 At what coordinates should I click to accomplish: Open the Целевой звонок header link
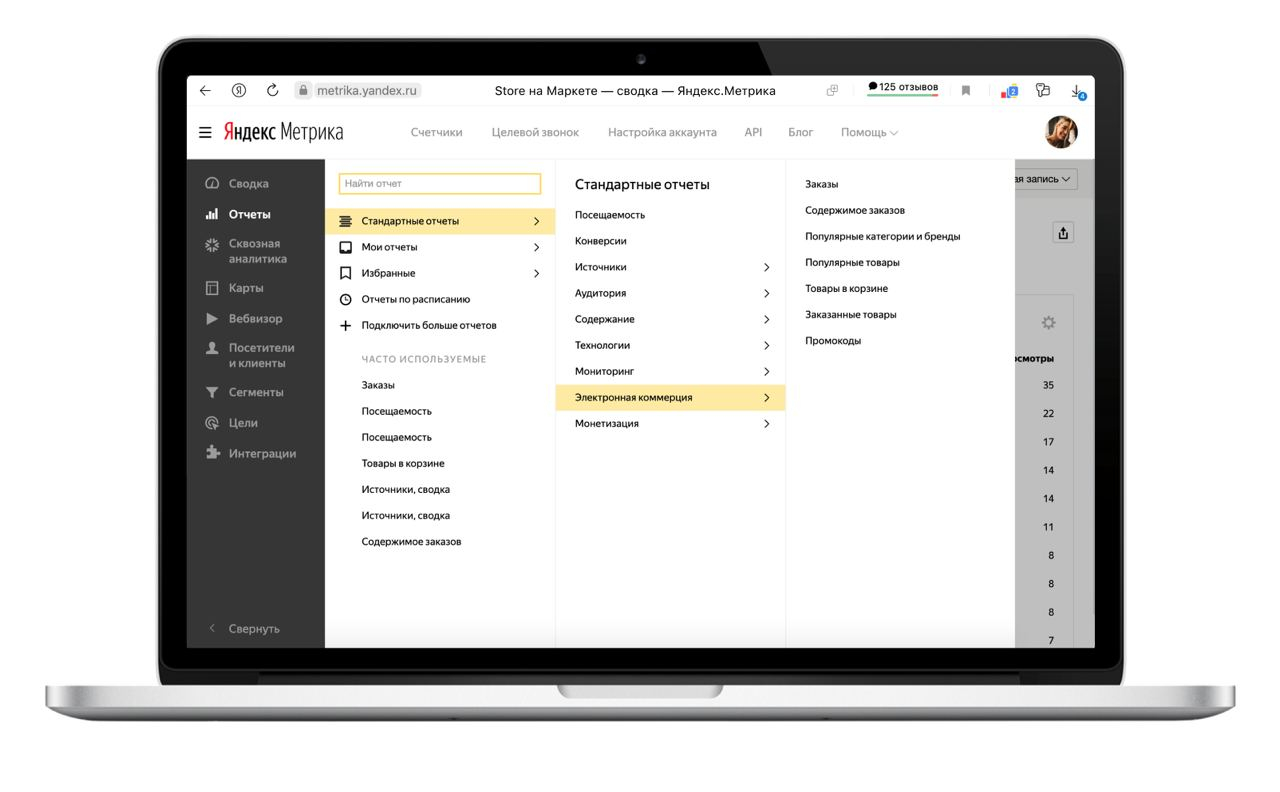[535, 132]
